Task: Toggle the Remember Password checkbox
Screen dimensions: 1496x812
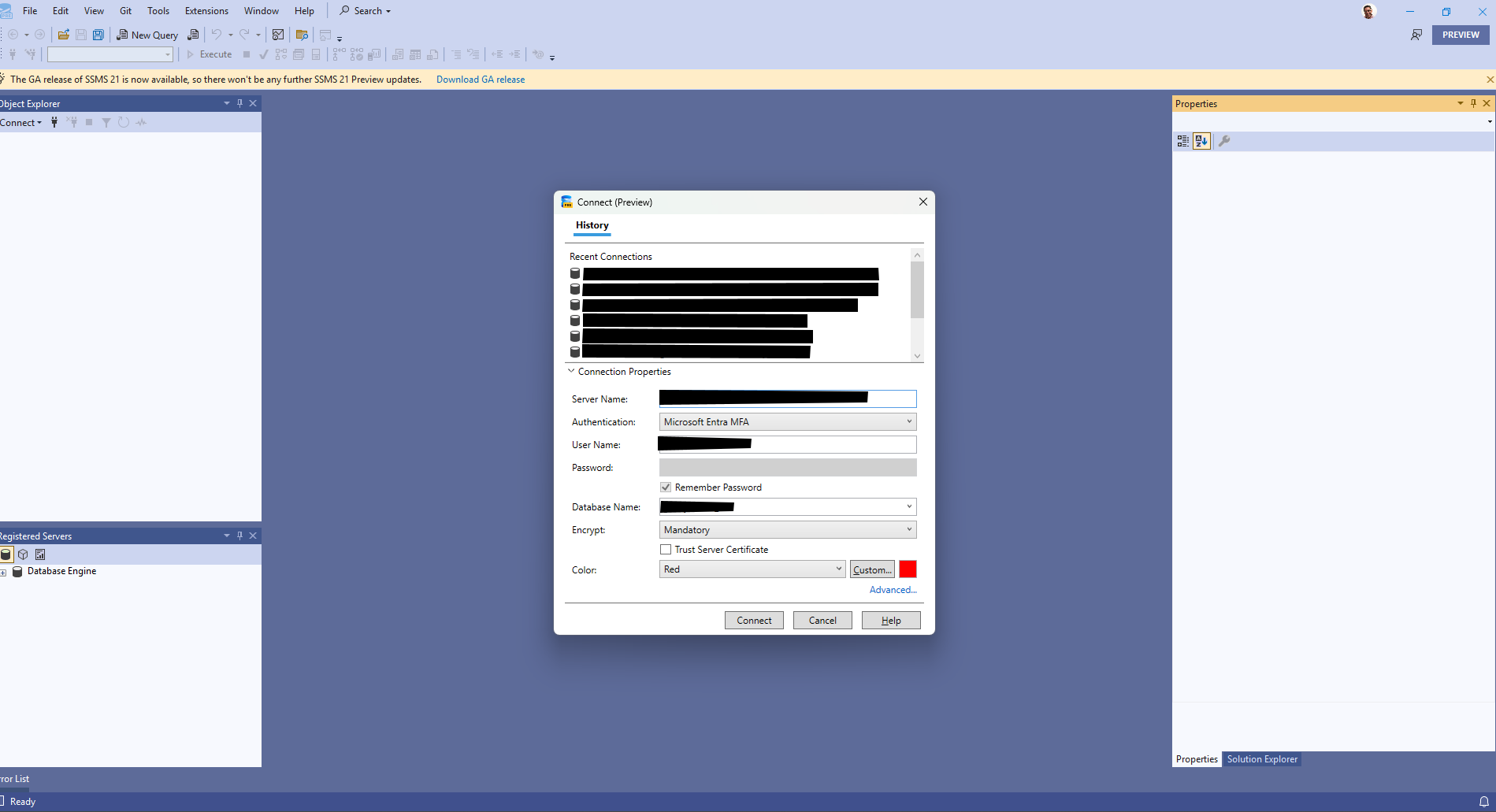Action: coord(666,488)
